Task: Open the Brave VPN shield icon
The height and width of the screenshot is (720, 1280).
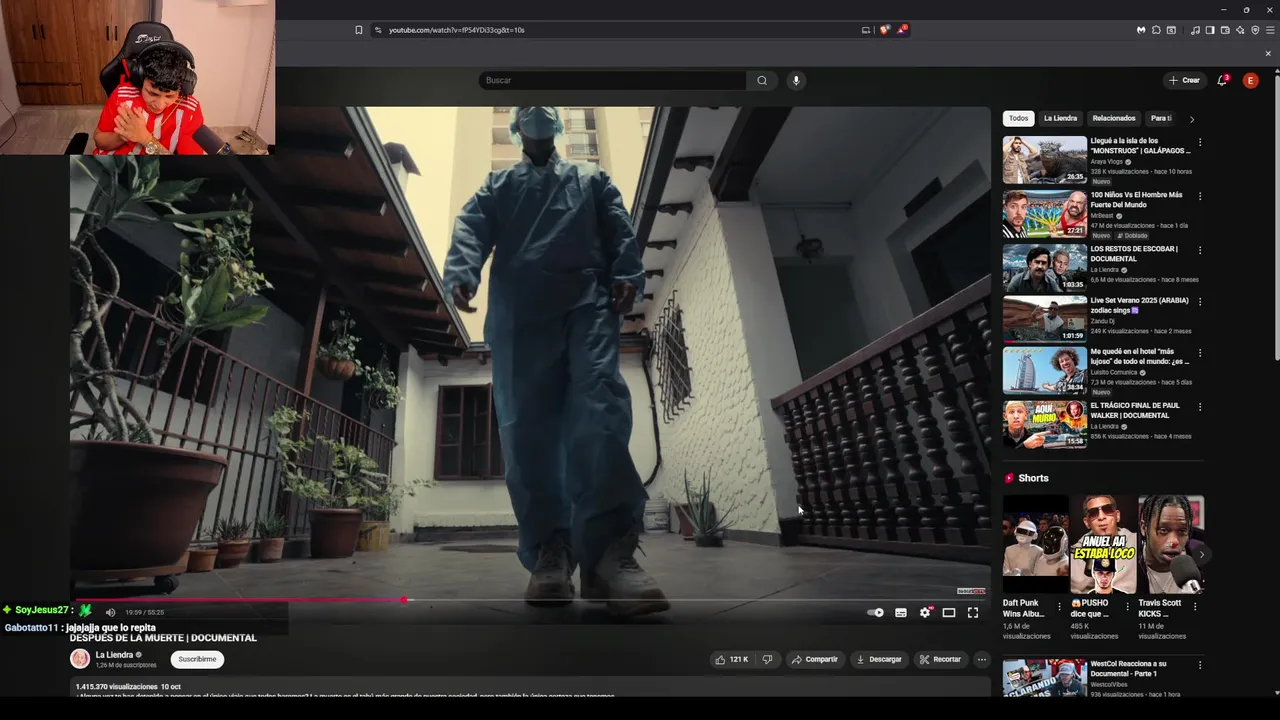Action: [1255, 30]
